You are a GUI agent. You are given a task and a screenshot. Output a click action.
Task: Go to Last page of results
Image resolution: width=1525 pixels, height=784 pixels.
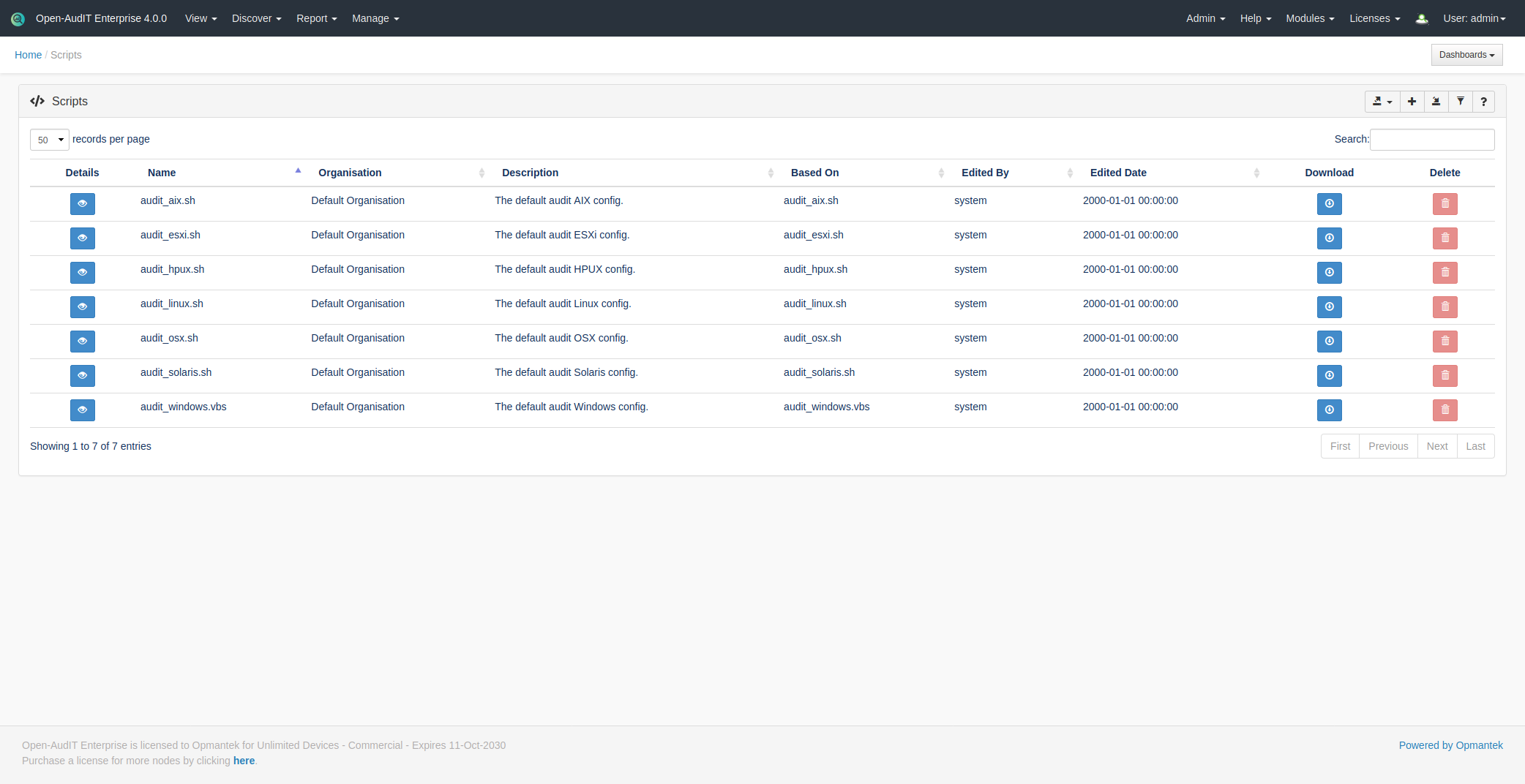[1475, 446]
